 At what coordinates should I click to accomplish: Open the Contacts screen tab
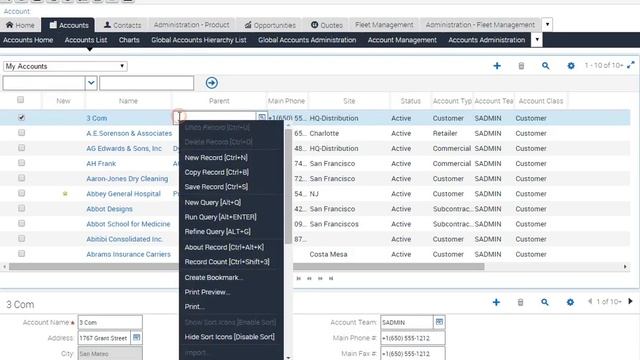(122, 25)
